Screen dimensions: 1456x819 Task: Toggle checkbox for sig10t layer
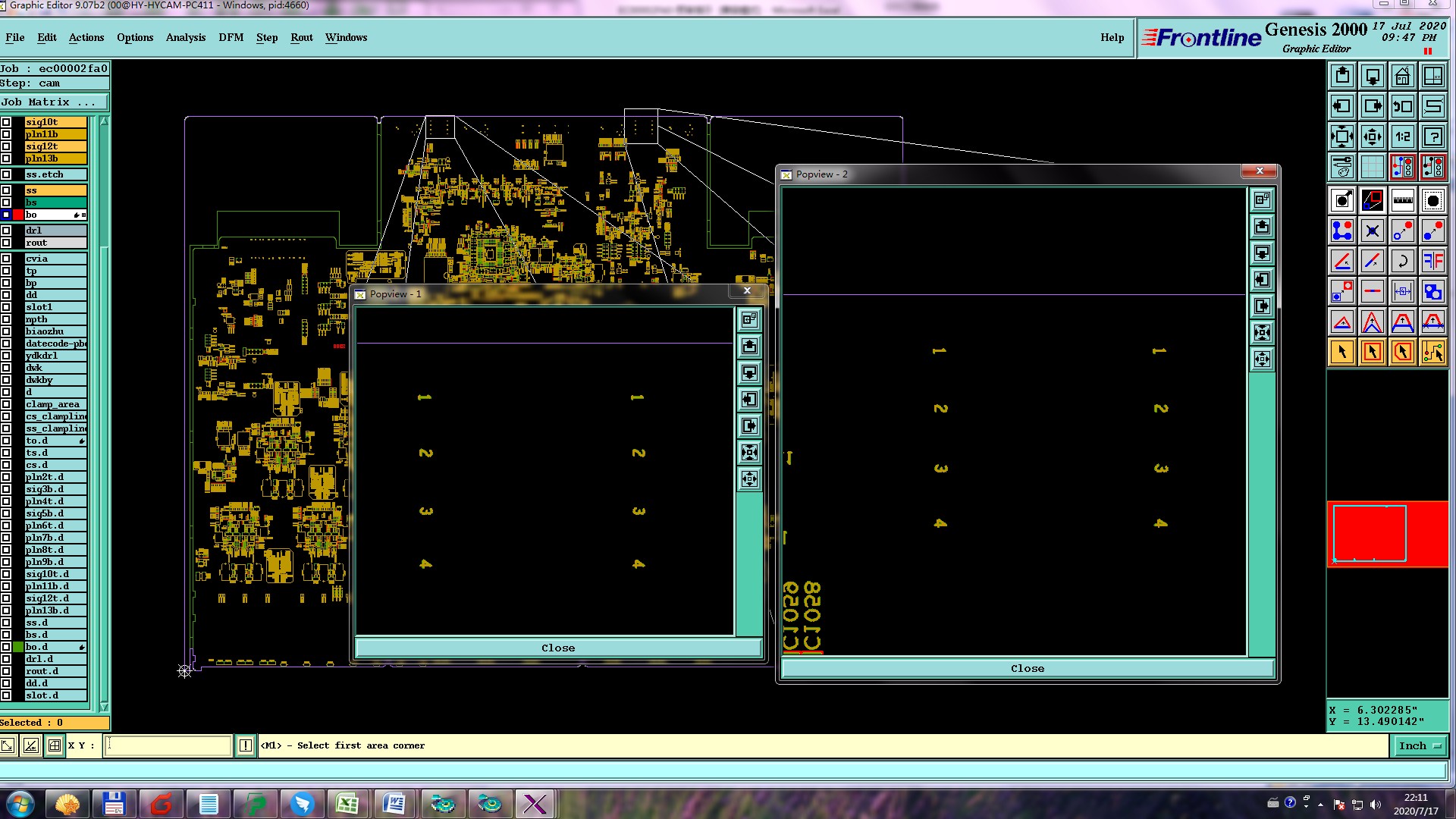click(x=6, y=122)
